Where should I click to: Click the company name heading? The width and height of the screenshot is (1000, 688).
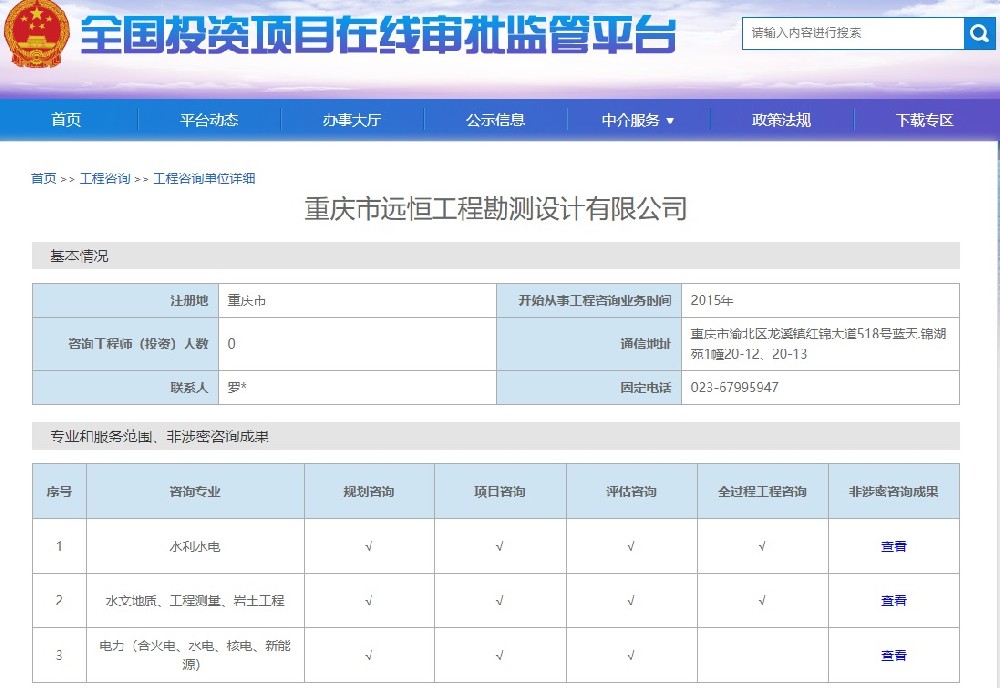tap(496, 209)
